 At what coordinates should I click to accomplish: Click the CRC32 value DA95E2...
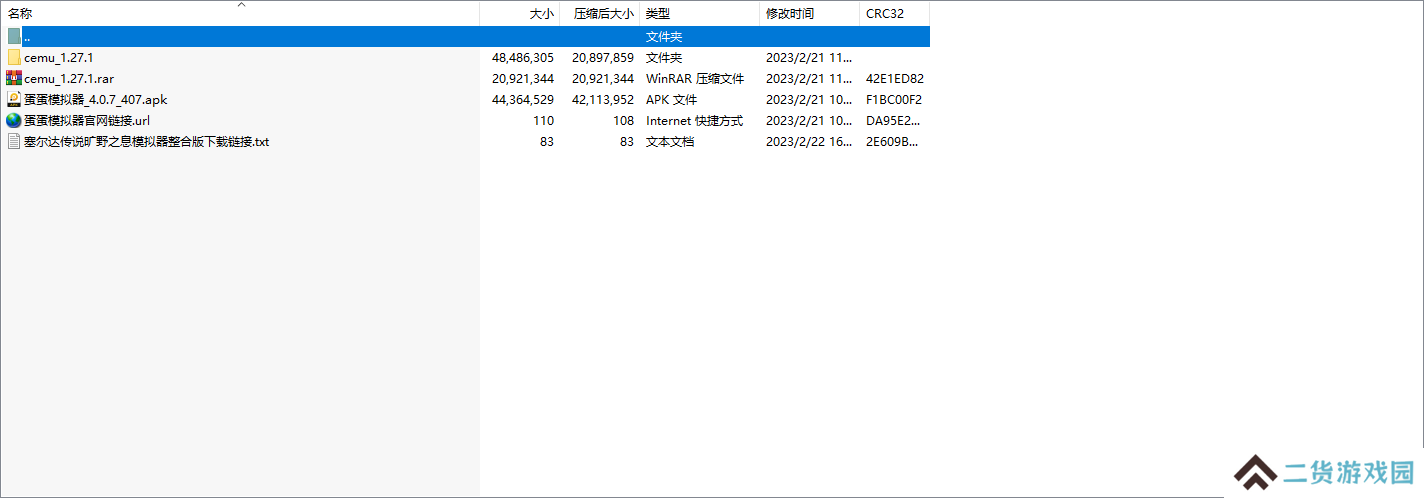pos(892,120)
